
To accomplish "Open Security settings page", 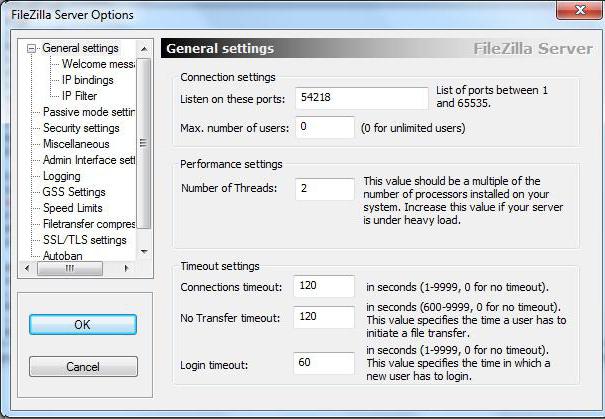I will [x=81, y=128].
